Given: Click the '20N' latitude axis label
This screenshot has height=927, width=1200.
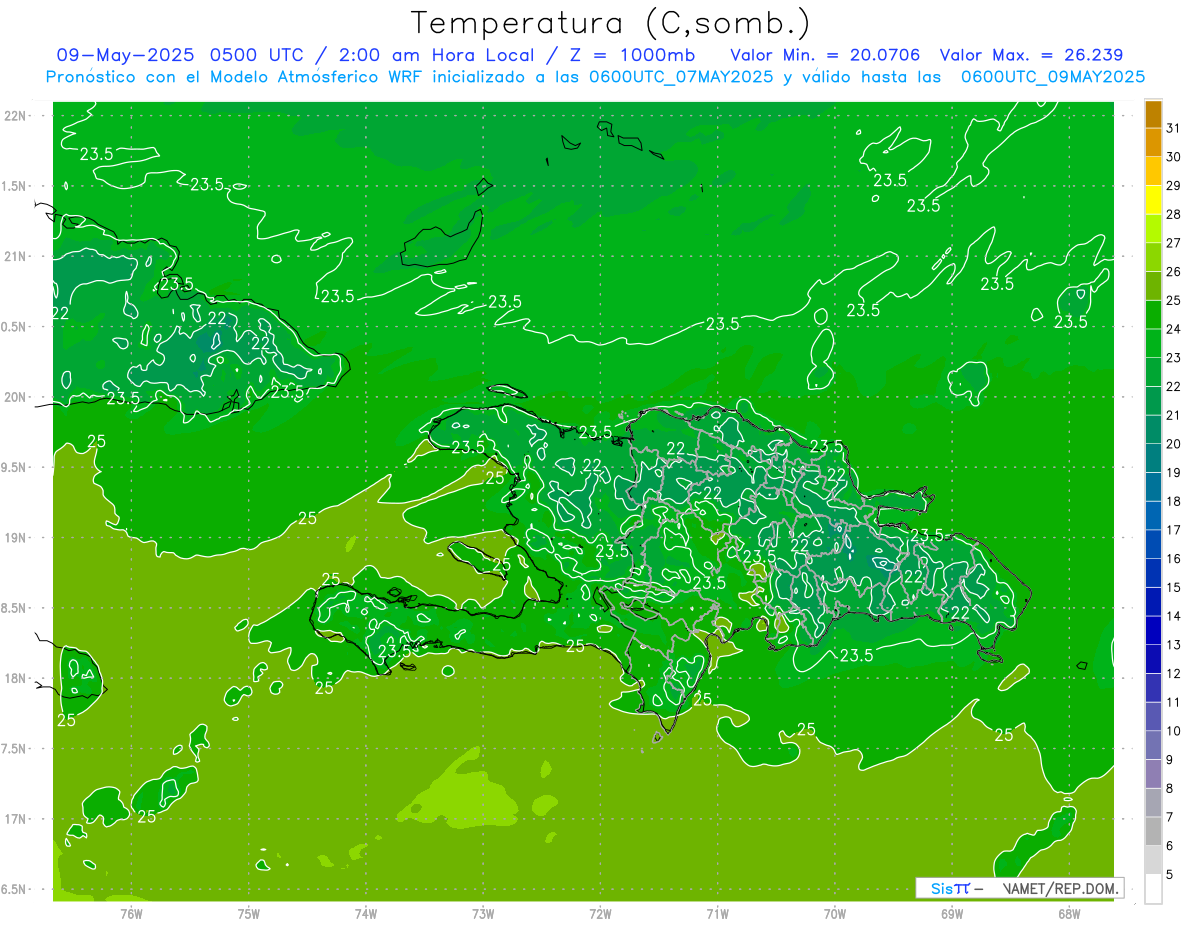Looking at the screenshot, I should point(15,397).
